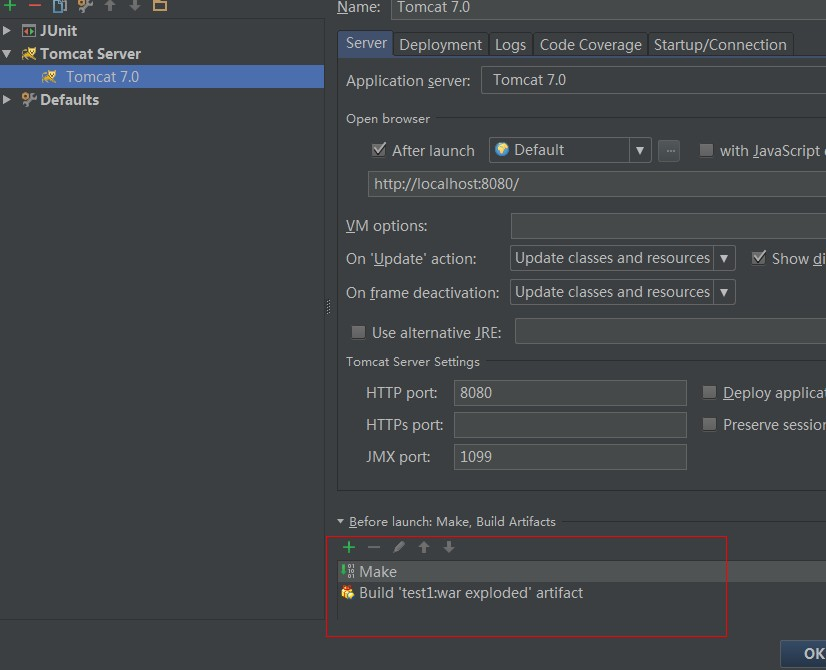Click the panel splitter handle
This screenshot has height=670, width=826.
coord(328,307)
